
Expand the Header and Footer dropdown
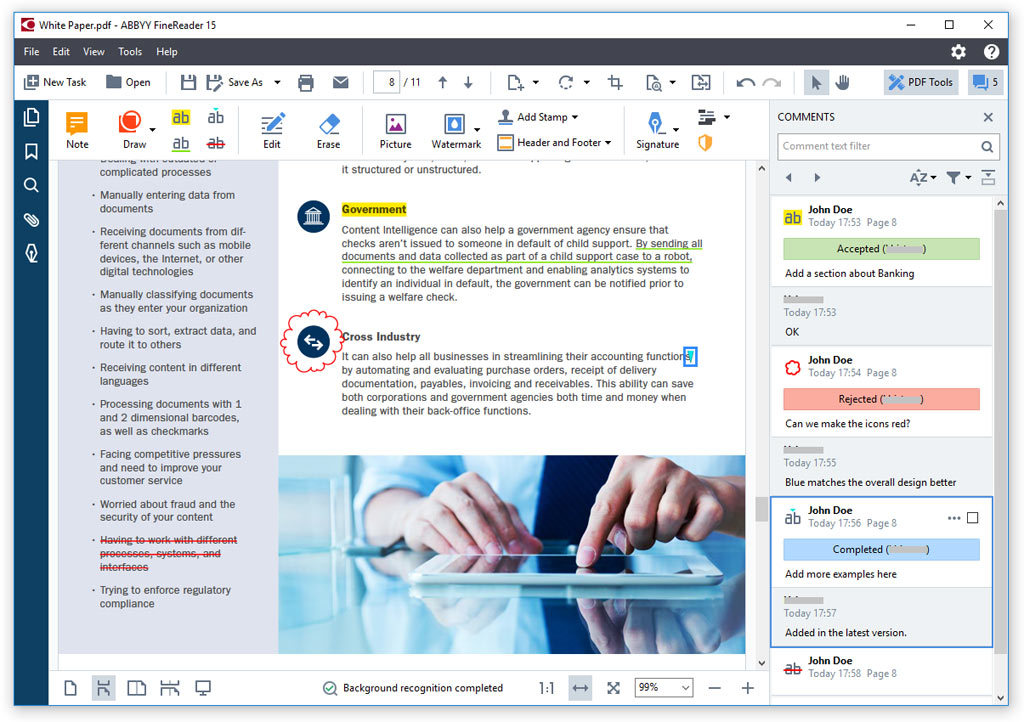608,143
